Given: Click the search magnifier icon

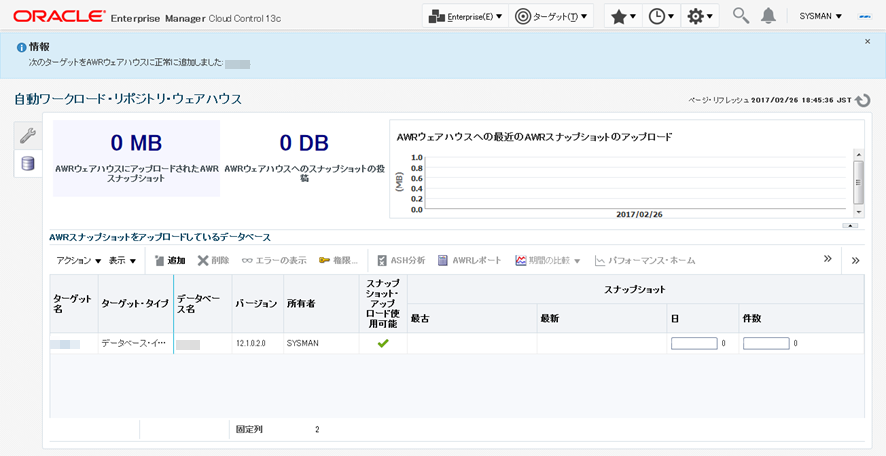Looking at the screenshot, I should pos(741,16).
